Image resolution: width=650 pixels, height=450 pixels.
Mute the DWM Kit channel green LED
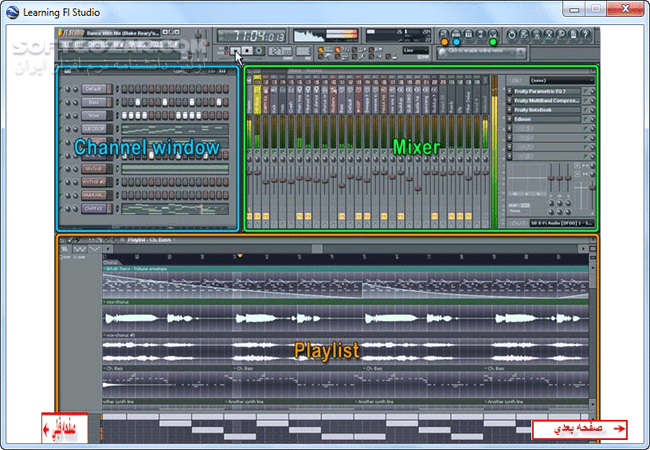click(x=61, y=208)
